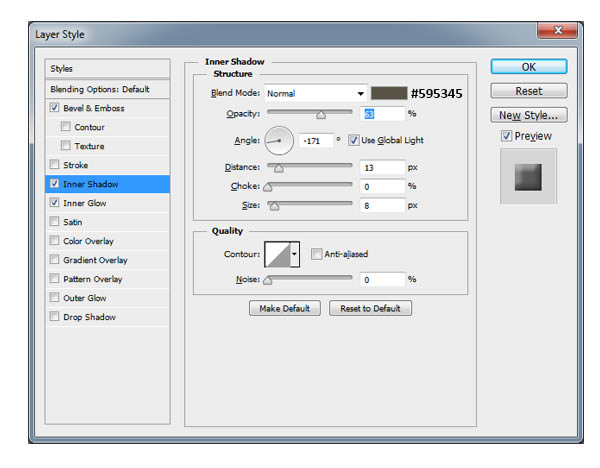The height and width of the screenshot is (468, 600).
Task: Close the Layer Style dialog
Action: click(557, 30)
